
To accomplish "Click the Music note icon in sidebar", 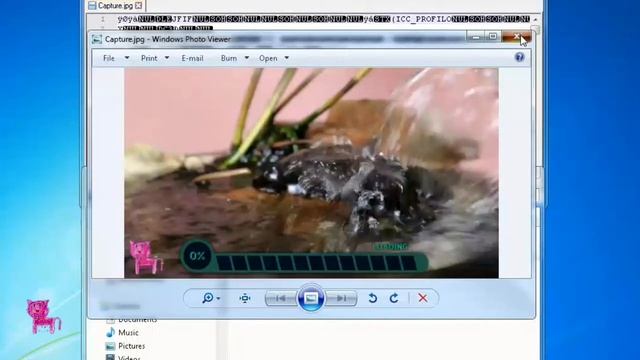I will click(x=110, y=333).
